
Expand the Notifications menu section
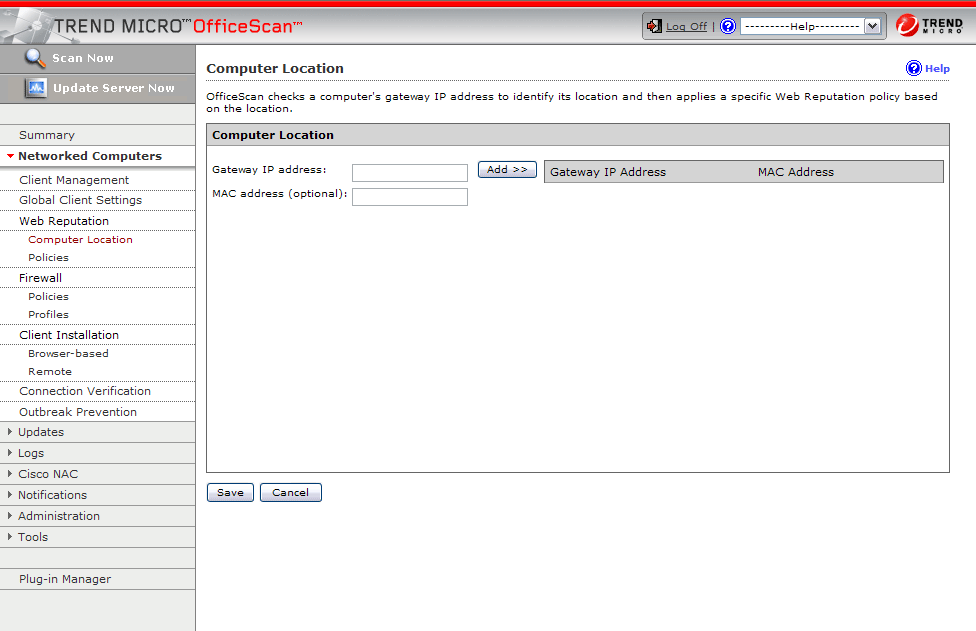pos(9,495)
